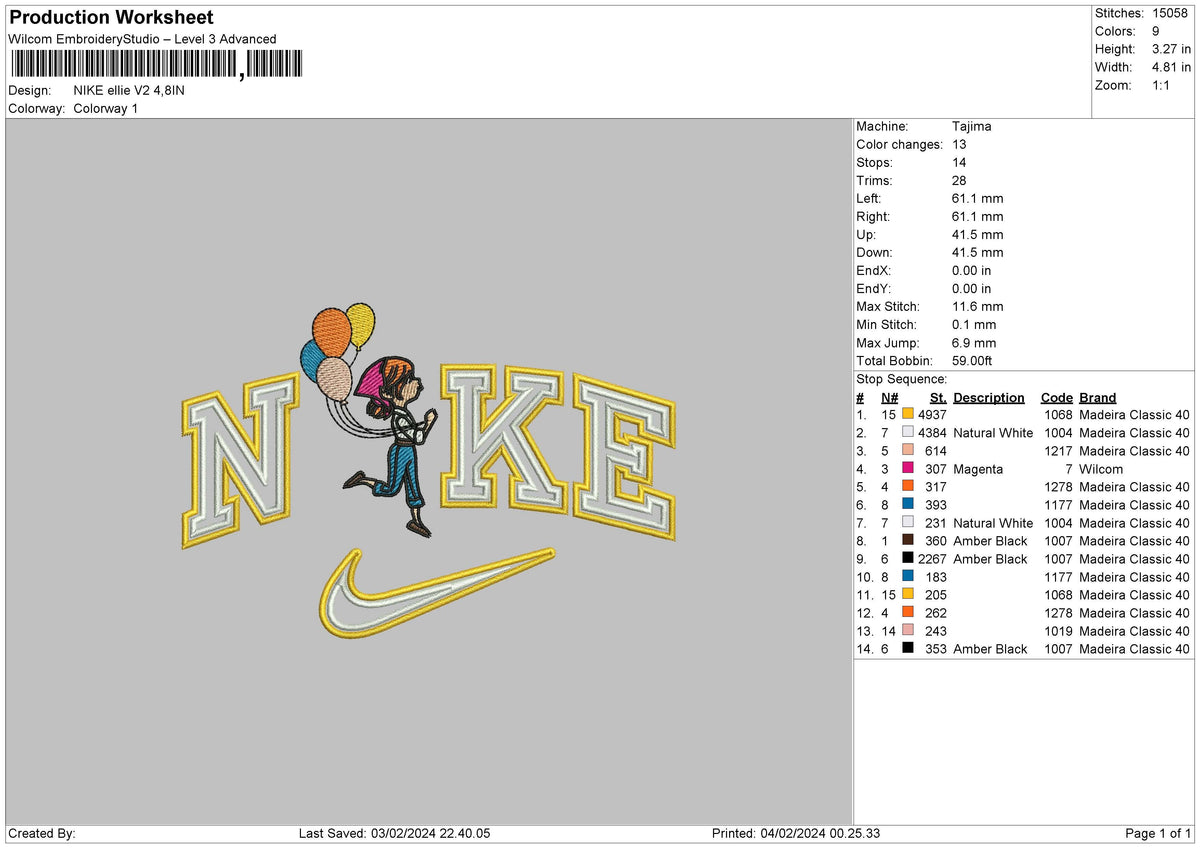This screenshot has height=848, width=1200.
Task: Click the dark brown swatch with 360 stitches
Action: coord(907,541)
